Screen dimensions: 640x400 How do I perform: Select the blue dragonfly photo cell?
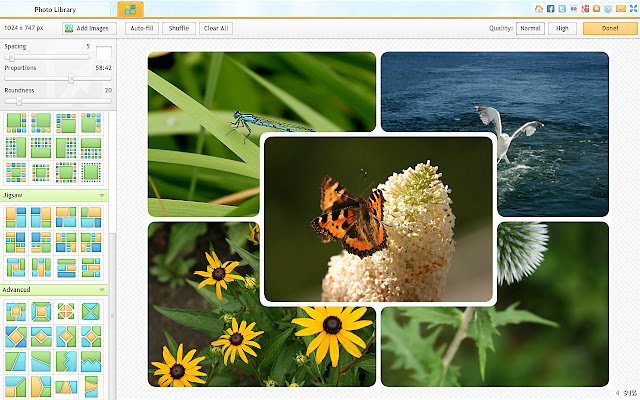pyautogui.click(x=204, y=133)
